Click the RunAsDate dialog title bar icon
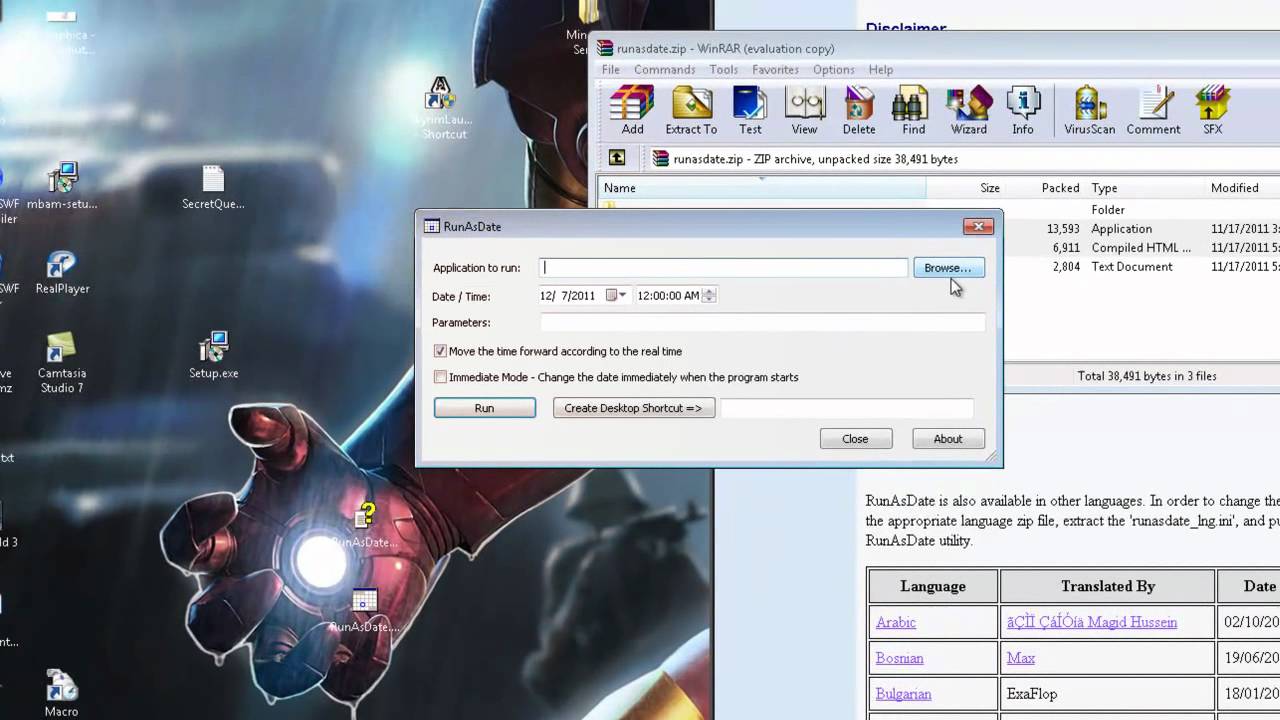This screenshot has height=720, width=1280. (x=431, y=227)
